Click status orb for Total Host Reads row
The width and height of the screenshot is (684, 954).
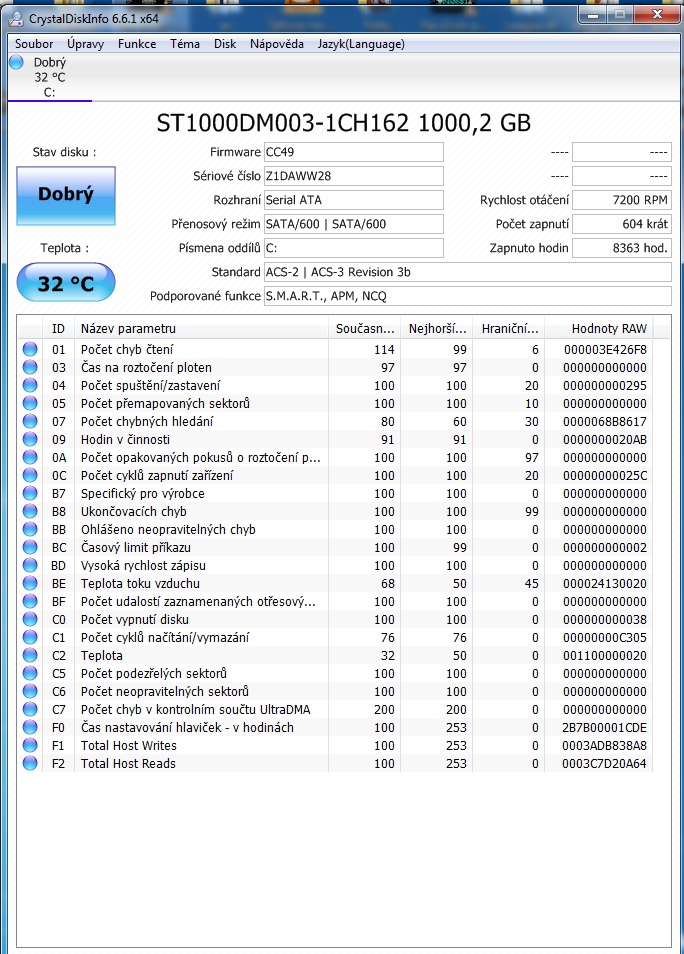(30, 763)
